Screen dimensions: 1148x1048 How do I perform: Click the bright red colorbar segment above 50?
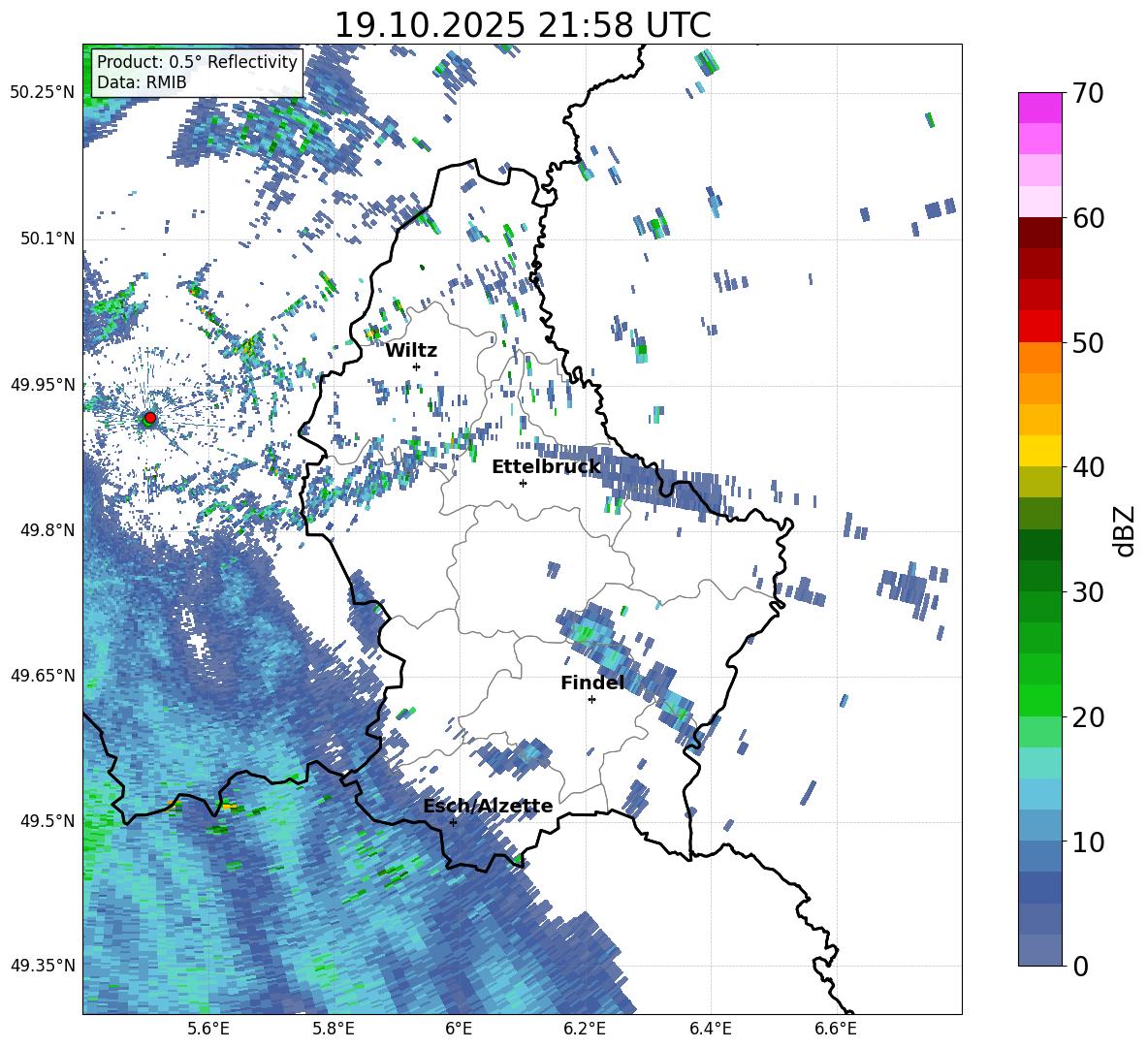[1039, 327]
